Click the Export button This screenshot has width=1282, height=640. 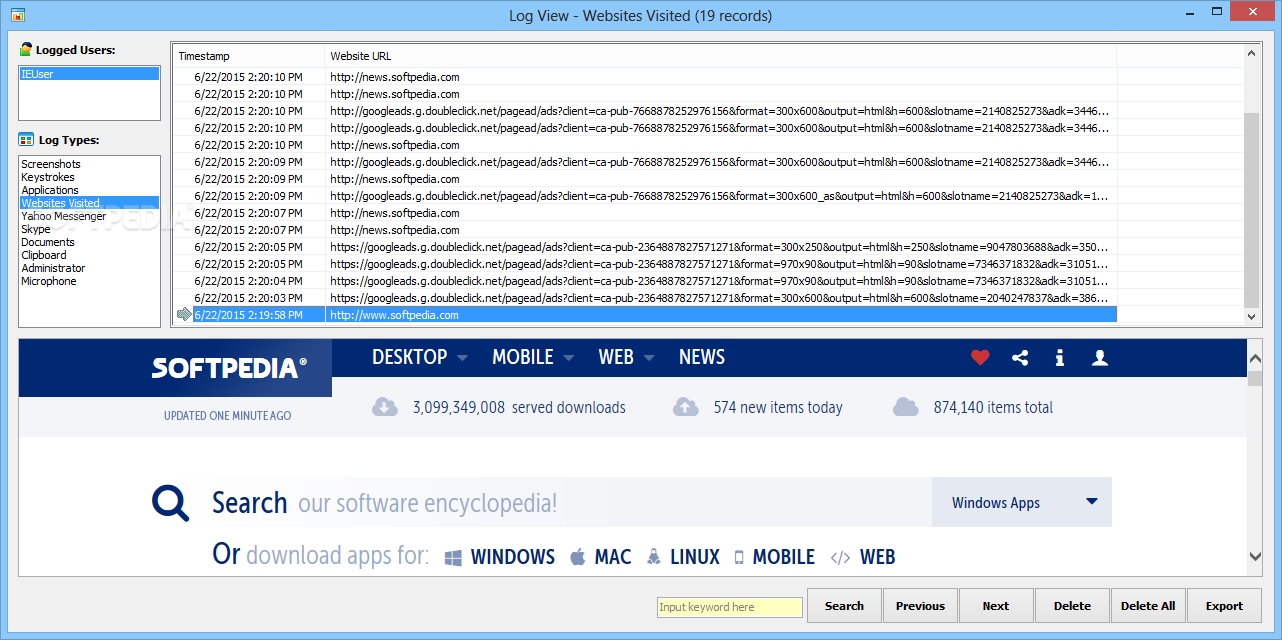click(x=1224, y=606)
